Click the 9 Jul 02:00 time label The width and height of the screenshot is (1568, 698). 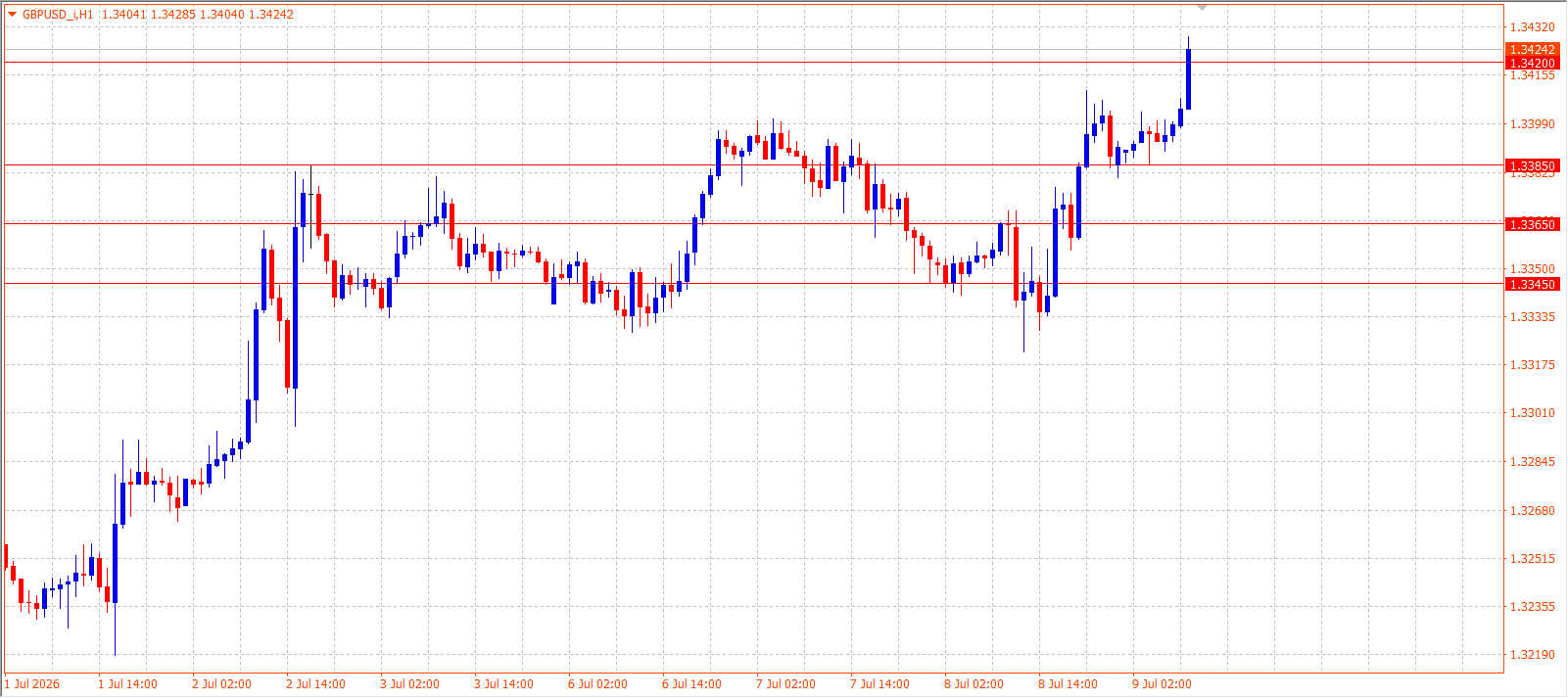[1162, 684]
